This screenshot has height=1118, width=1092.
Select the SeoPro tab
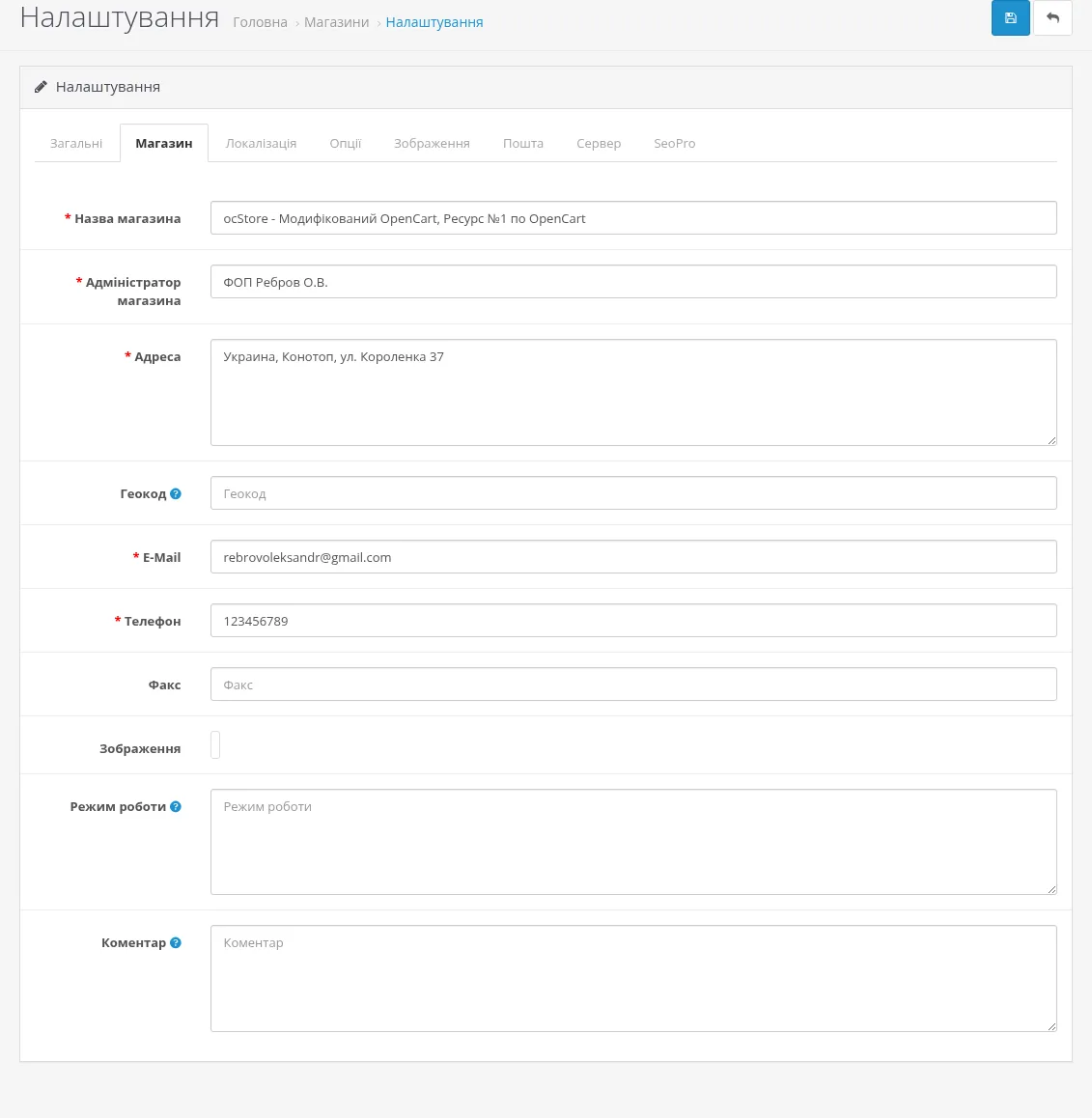[674, 143]
